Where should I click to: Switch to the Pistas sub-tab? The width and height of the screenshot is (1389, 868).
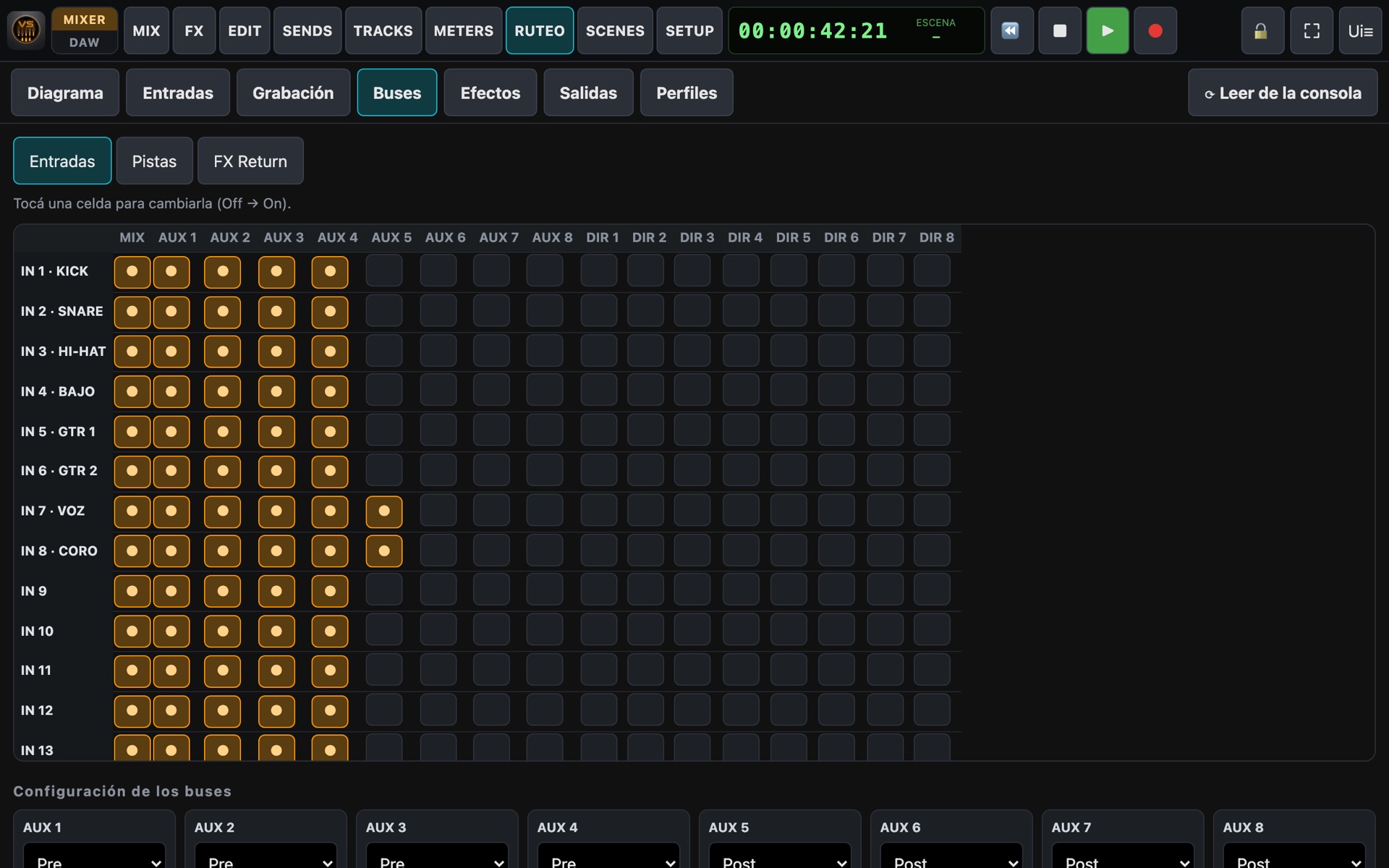pos(154,161)
